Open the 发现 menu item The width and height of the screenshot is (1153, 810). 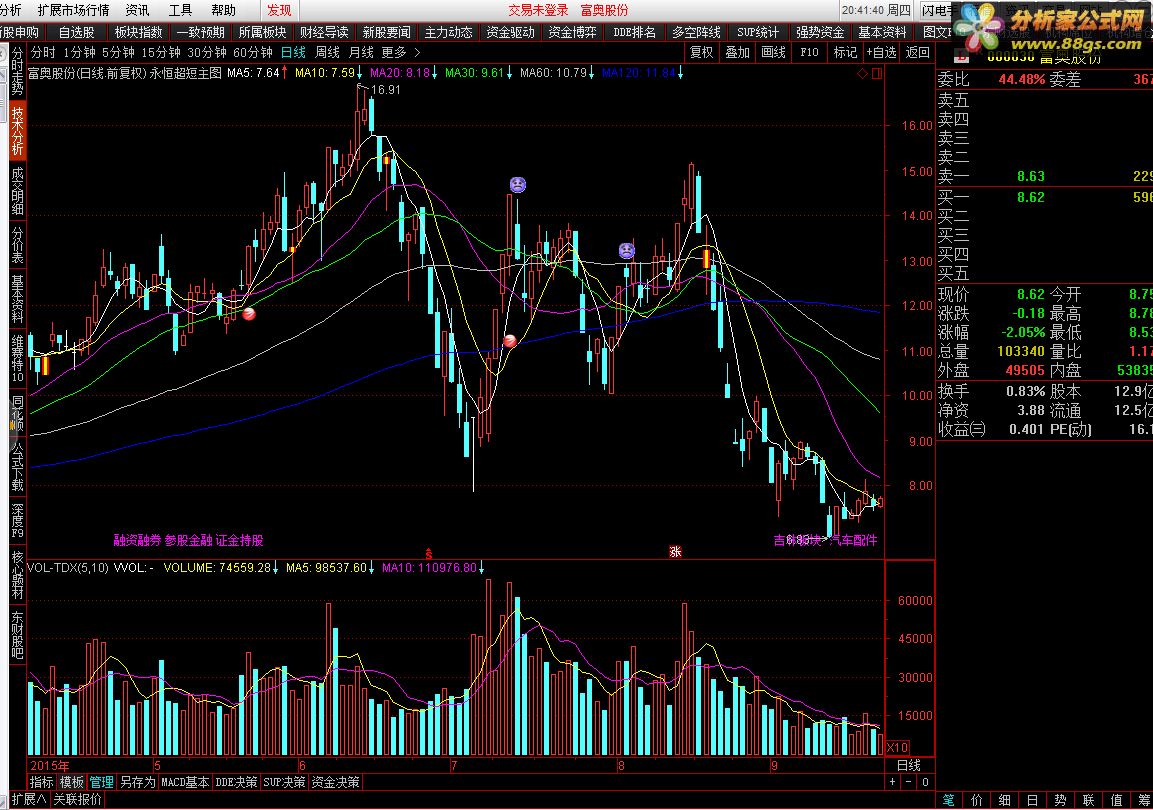[279, 10]
